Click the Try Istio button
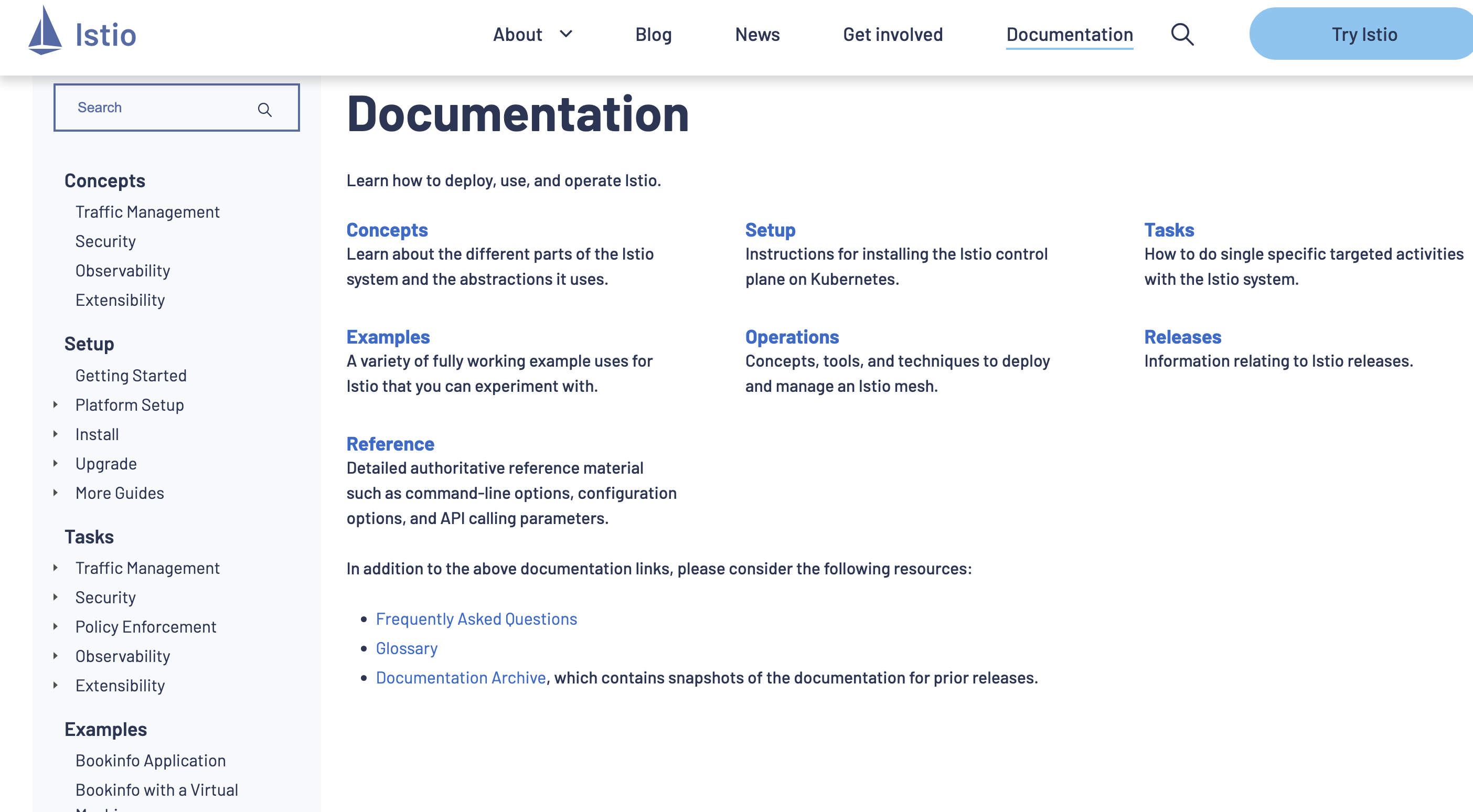Image resolution: width=1473 pixels, height=812 pixels. [x=1364, y=33]
